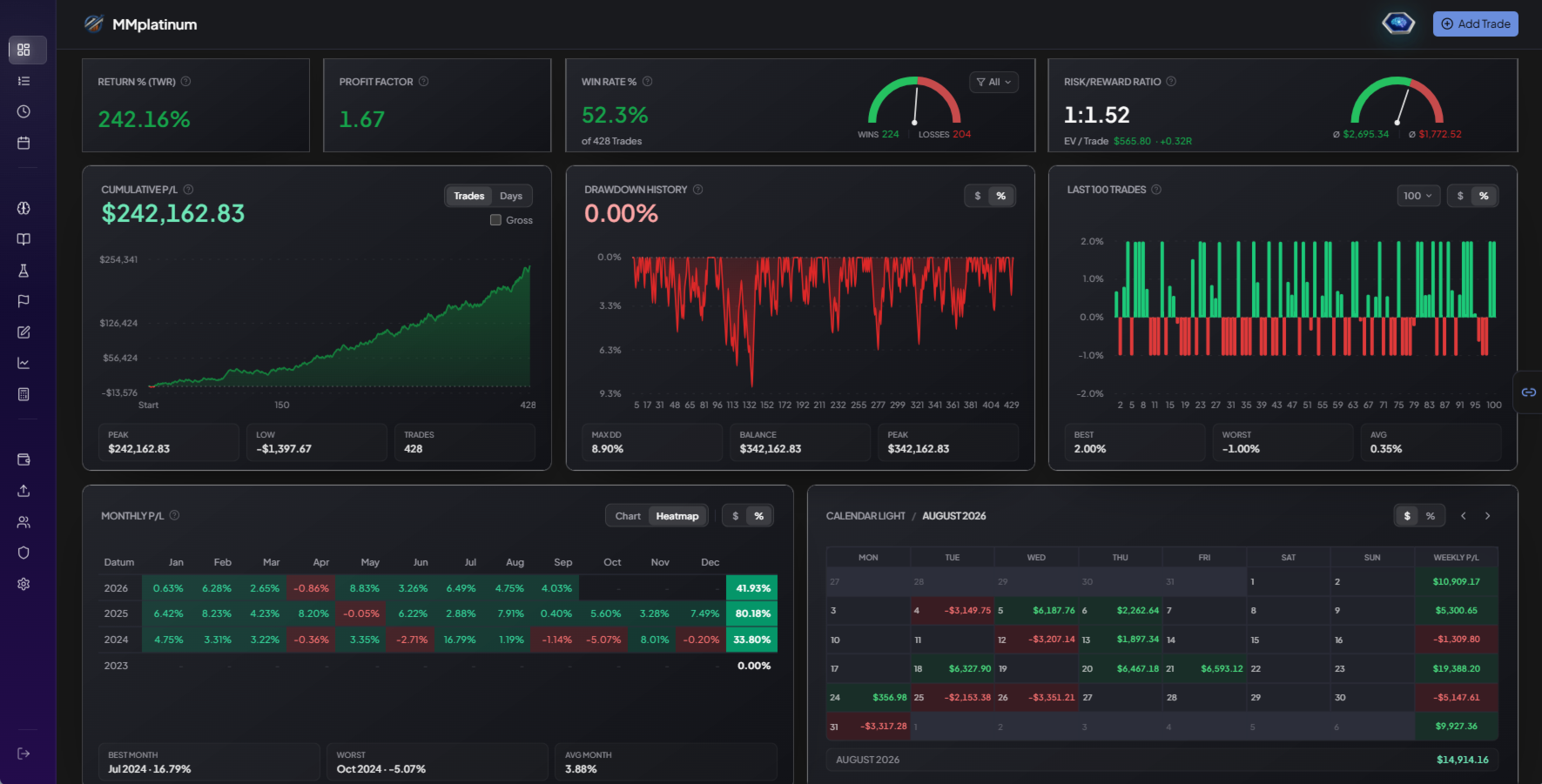Open the flag icon in sidebar
Image resolution: width=1542 pixels, height=784 pixels.
pos(24,301)
